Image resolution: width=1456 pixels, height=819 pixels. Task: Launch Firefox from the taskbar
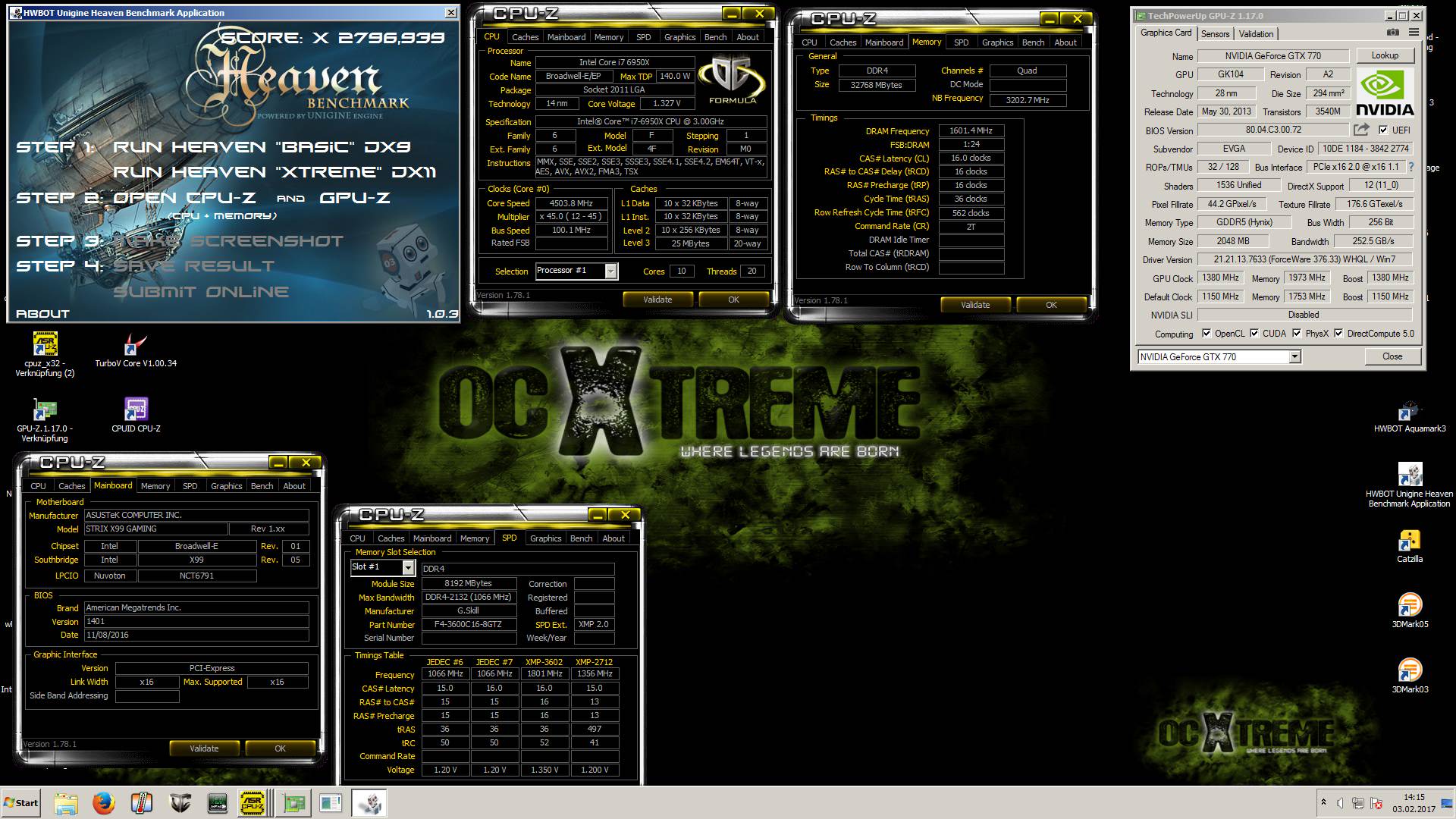104,803
